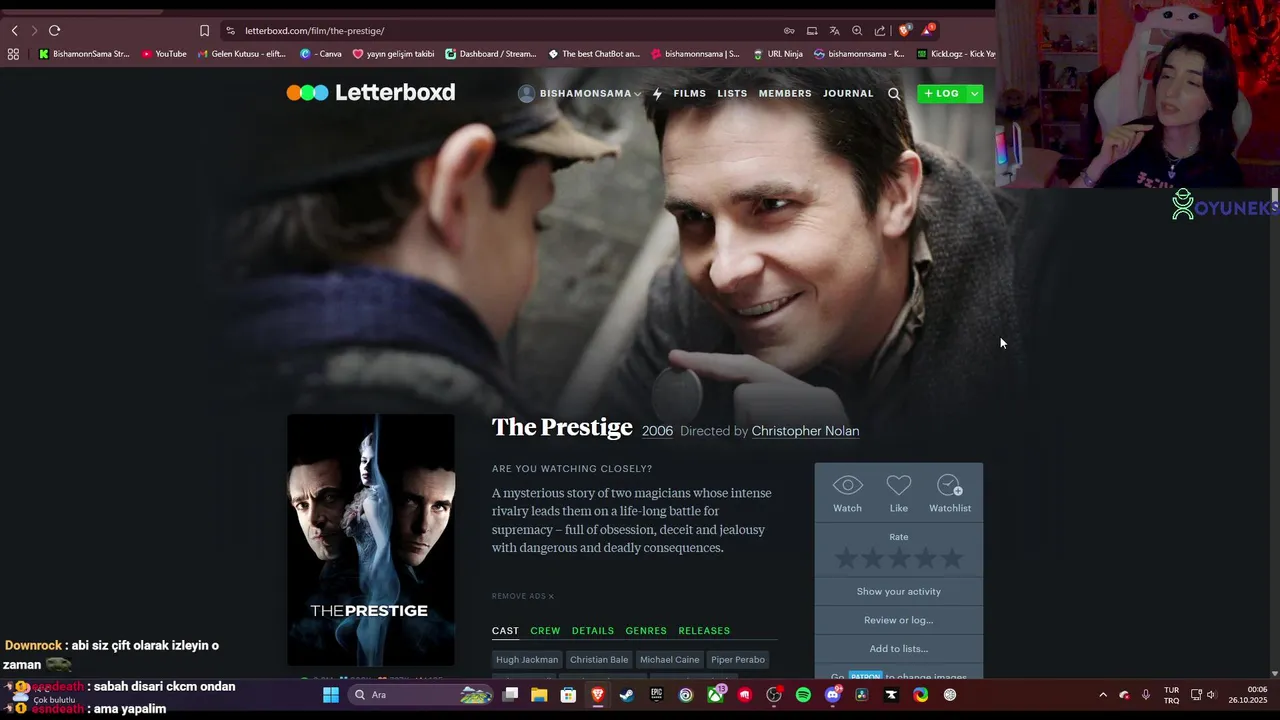Open Christopher Nolan director link

point(805,431)
